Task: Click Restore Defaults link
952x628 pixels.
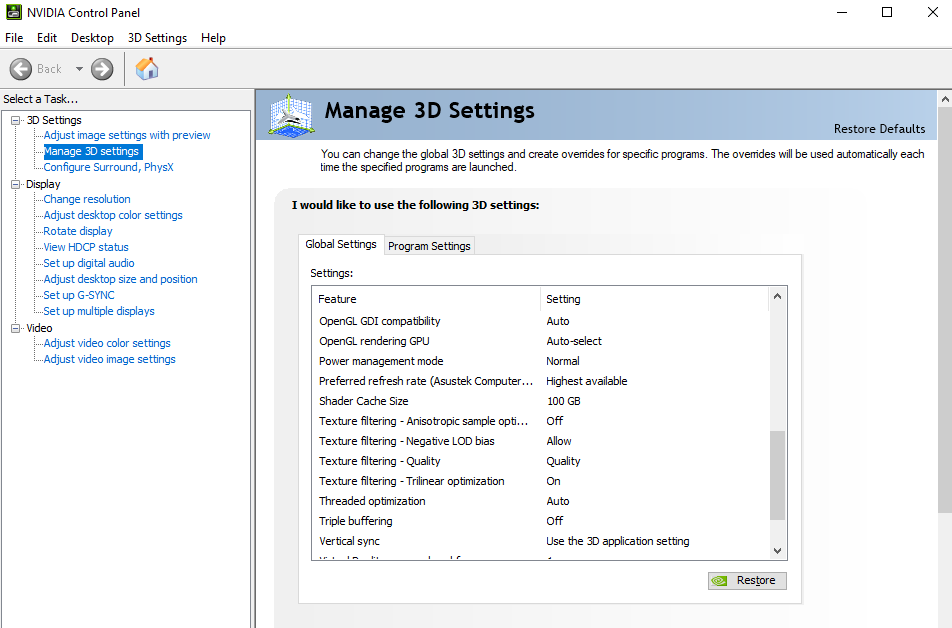Action: [x=879, y=129]
